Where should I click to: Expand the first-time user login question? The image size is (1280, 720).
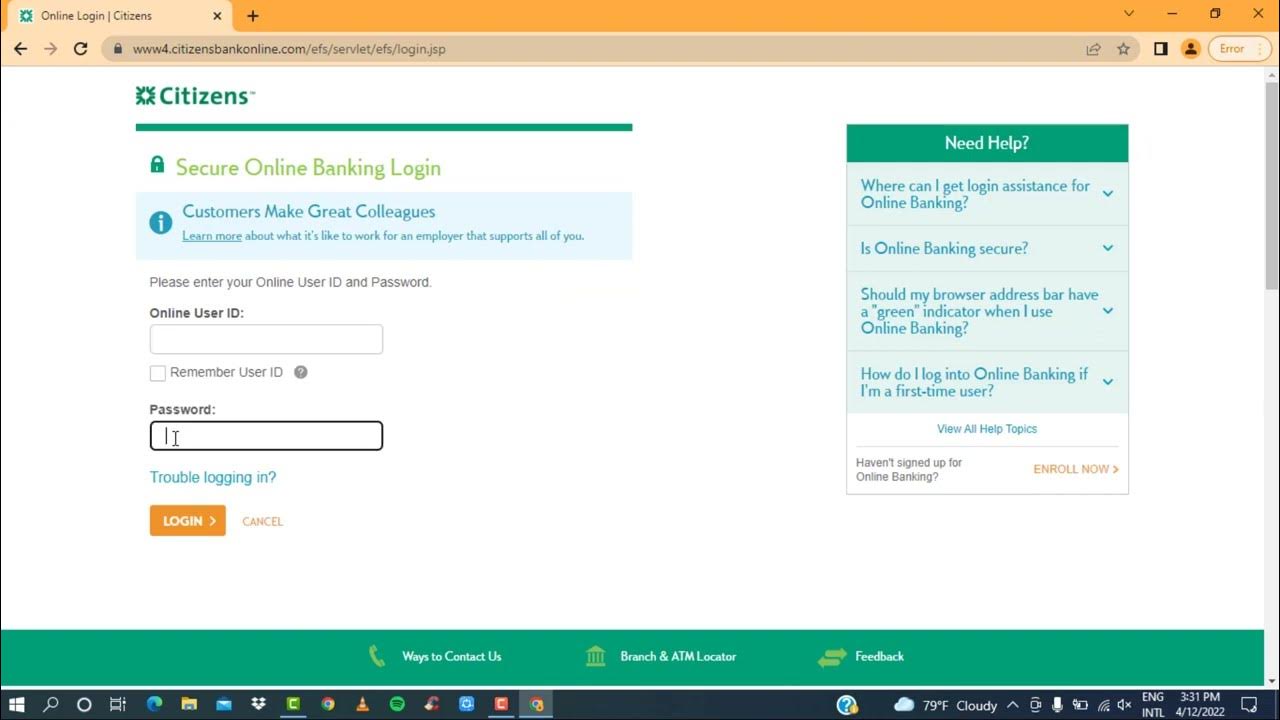tap(987, 382)
